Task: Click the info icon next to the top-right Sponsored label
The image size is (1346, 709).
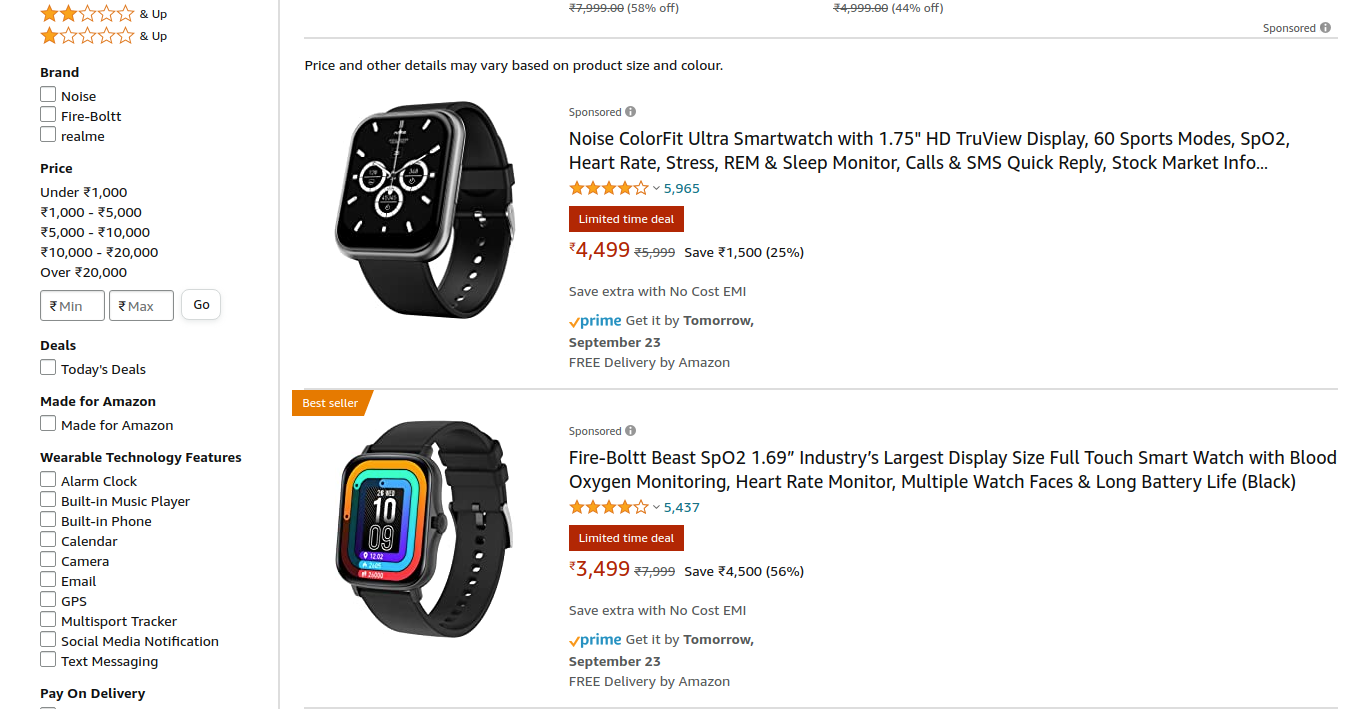Action: pos(1325,28)
